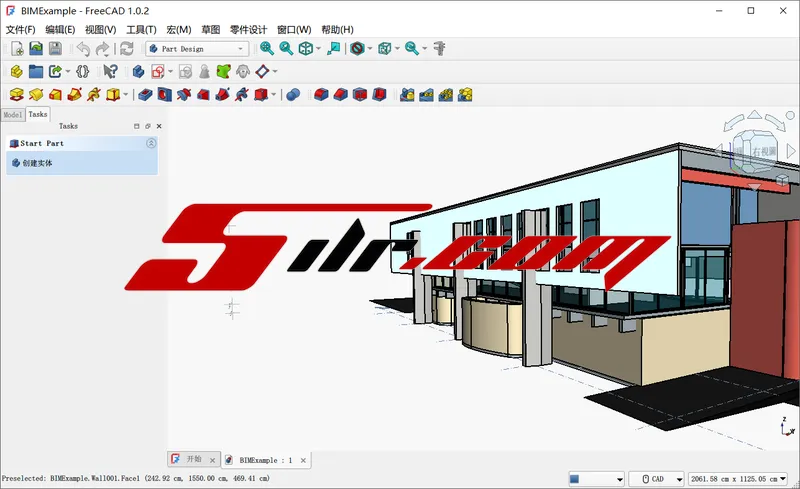800x489 pixels.
Task: Click the blue Create group folder icon
Action: pos(36,71)
